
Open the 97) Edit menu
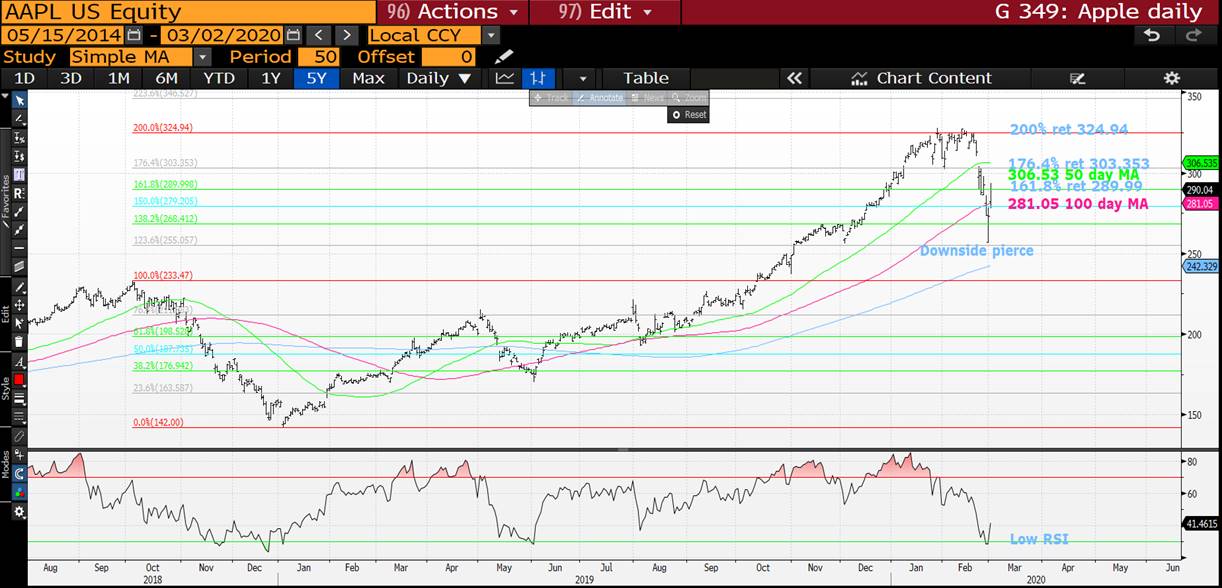coord(606,12)
